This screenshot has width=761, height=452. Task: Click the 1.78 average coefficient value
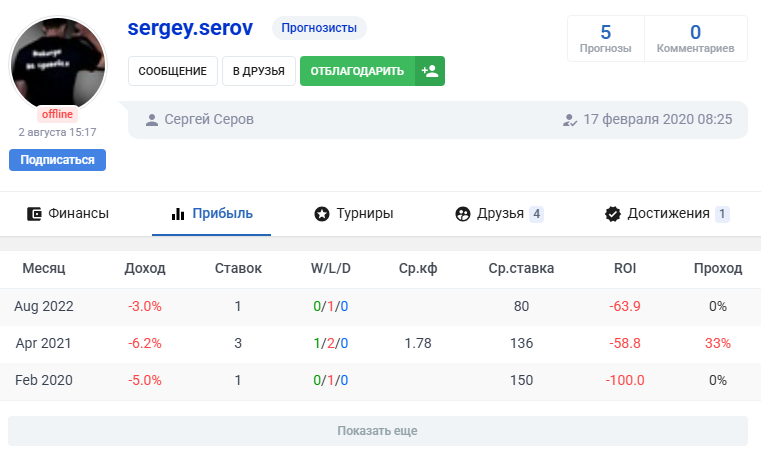[x=418, y=343]
